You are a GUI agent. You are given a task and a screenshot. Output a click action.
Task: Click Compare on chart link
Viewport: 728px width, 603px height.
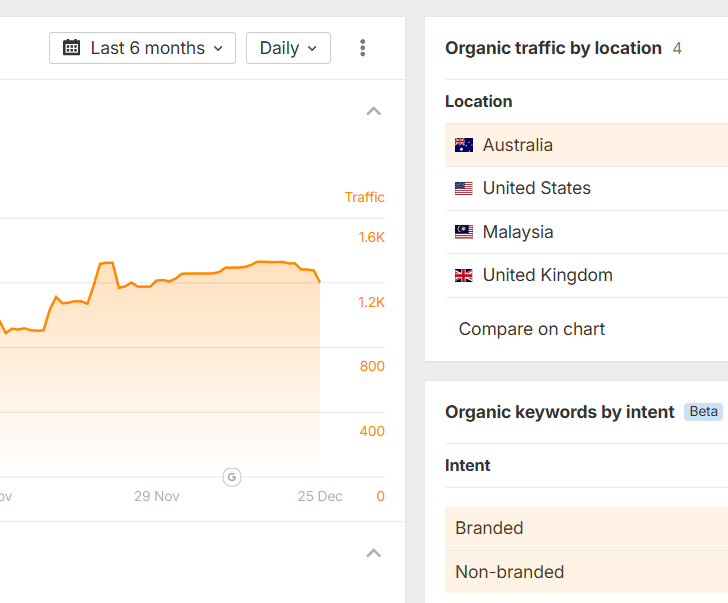pyautogui.click(x=532, y=329)
